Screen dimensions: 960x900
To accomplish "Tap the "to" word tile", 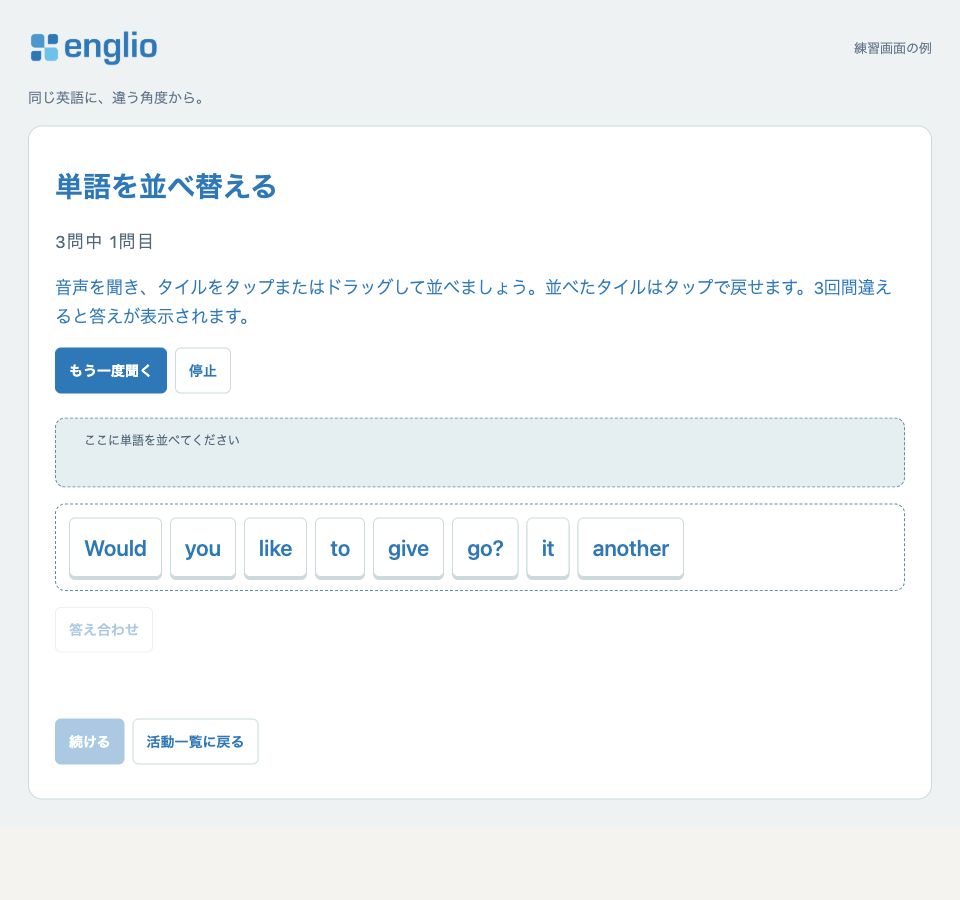I will pyautogui.click(x=340, y=548).
